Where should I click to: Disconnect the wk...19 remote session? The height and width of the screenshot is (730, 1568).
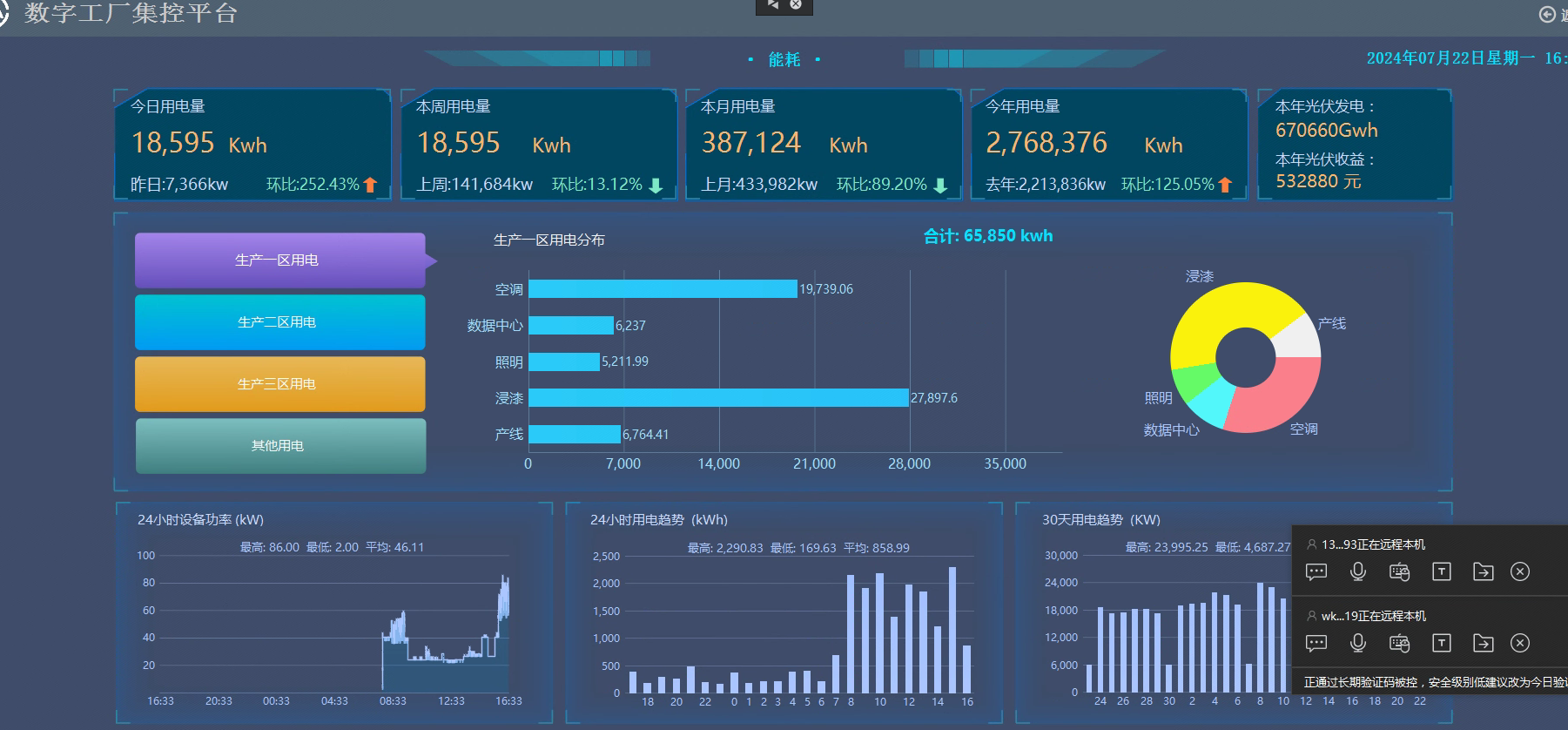(x=1520, y=643)
